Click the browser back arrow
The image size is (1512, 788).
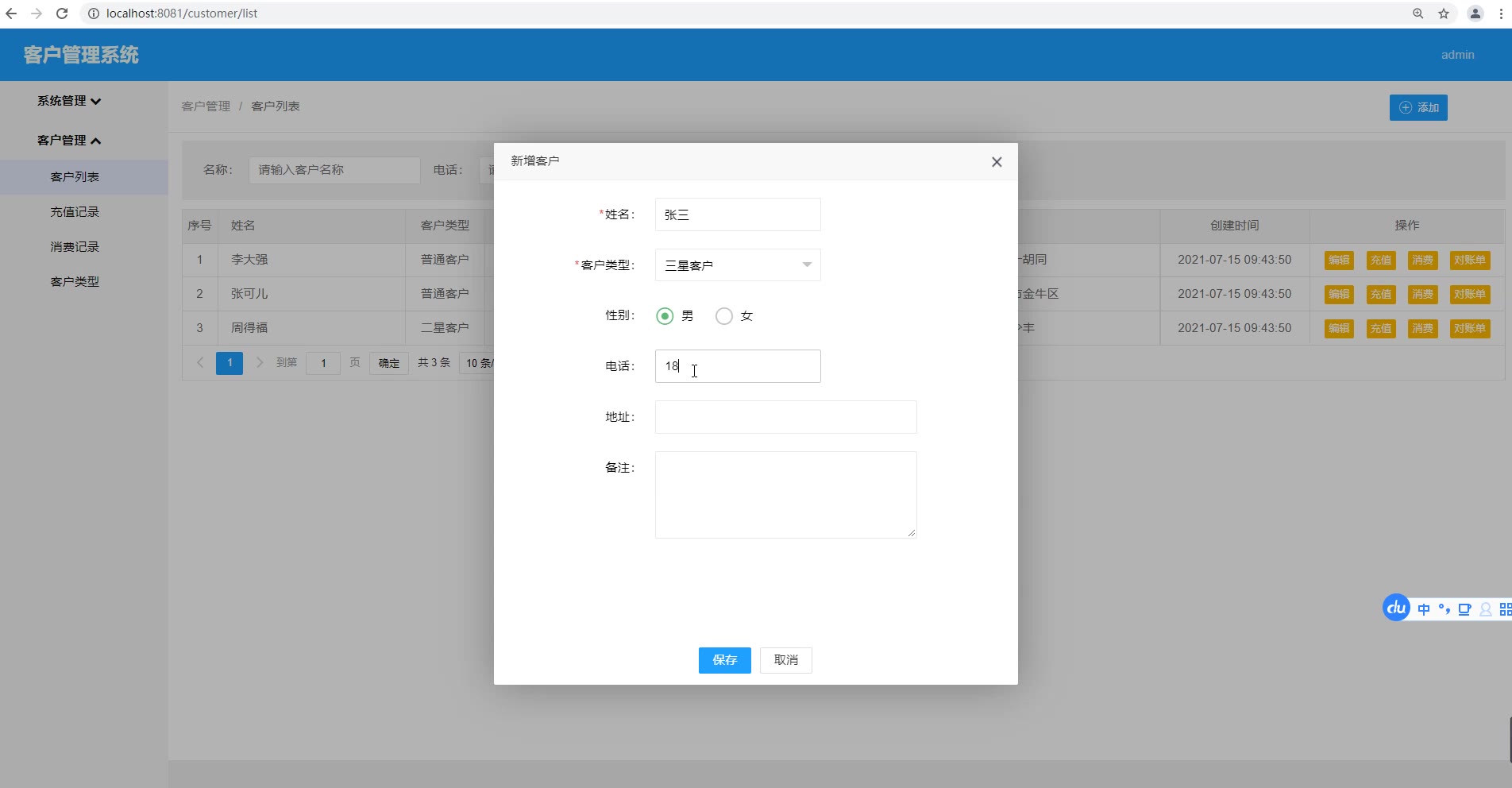11,14
